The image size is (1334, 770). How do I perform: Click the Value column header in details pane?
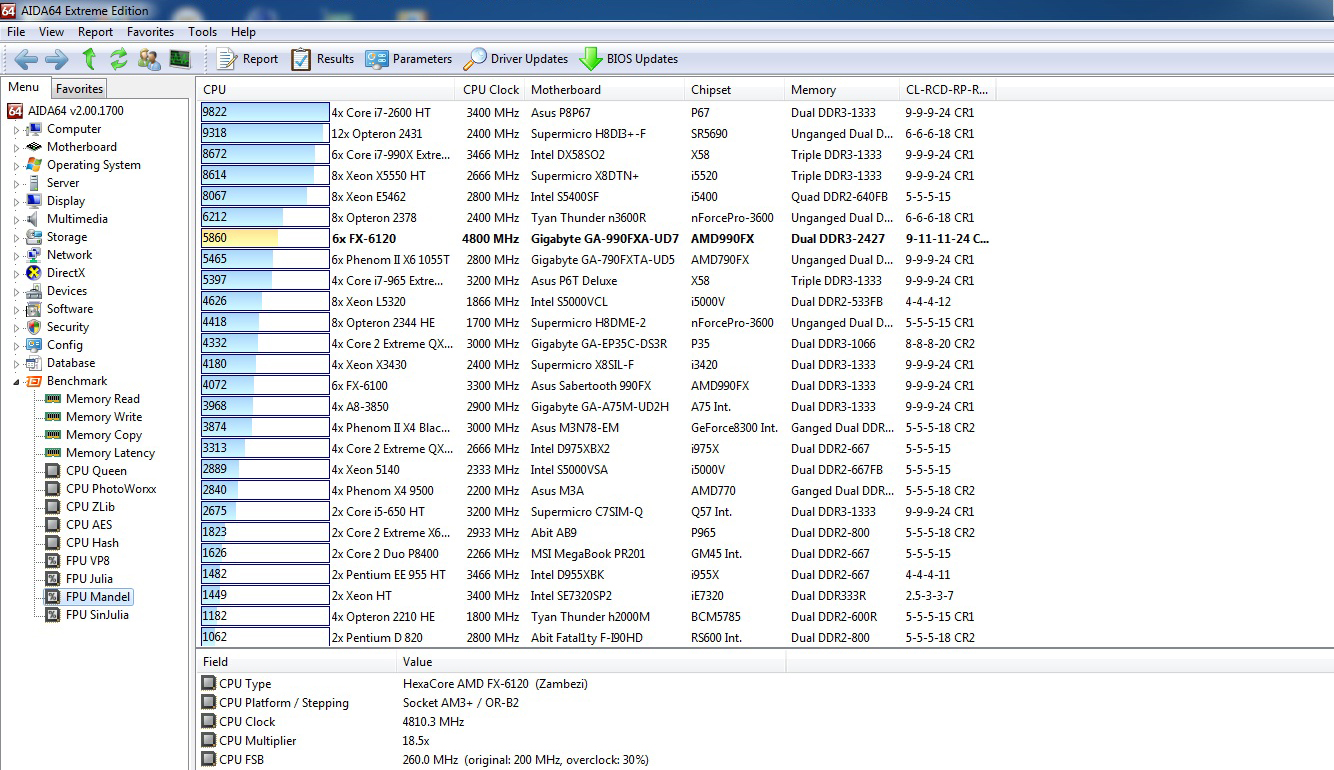point(590,662)
